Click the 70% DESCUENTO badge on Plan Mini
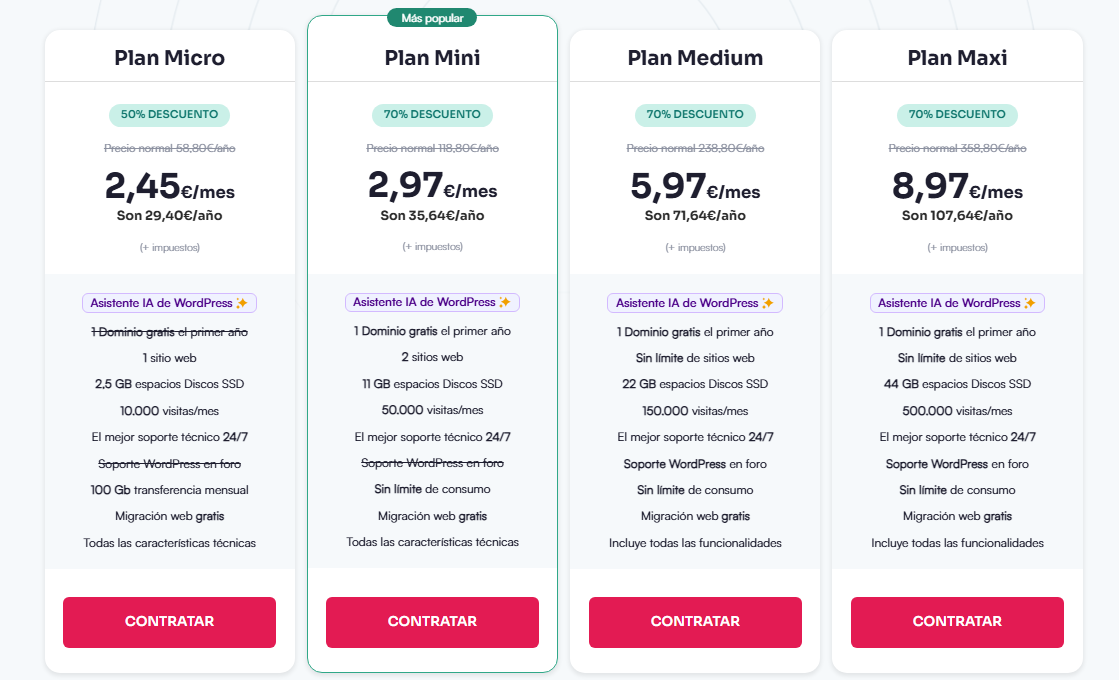This screenshot has width=1119, height=680. pos(432,115)
